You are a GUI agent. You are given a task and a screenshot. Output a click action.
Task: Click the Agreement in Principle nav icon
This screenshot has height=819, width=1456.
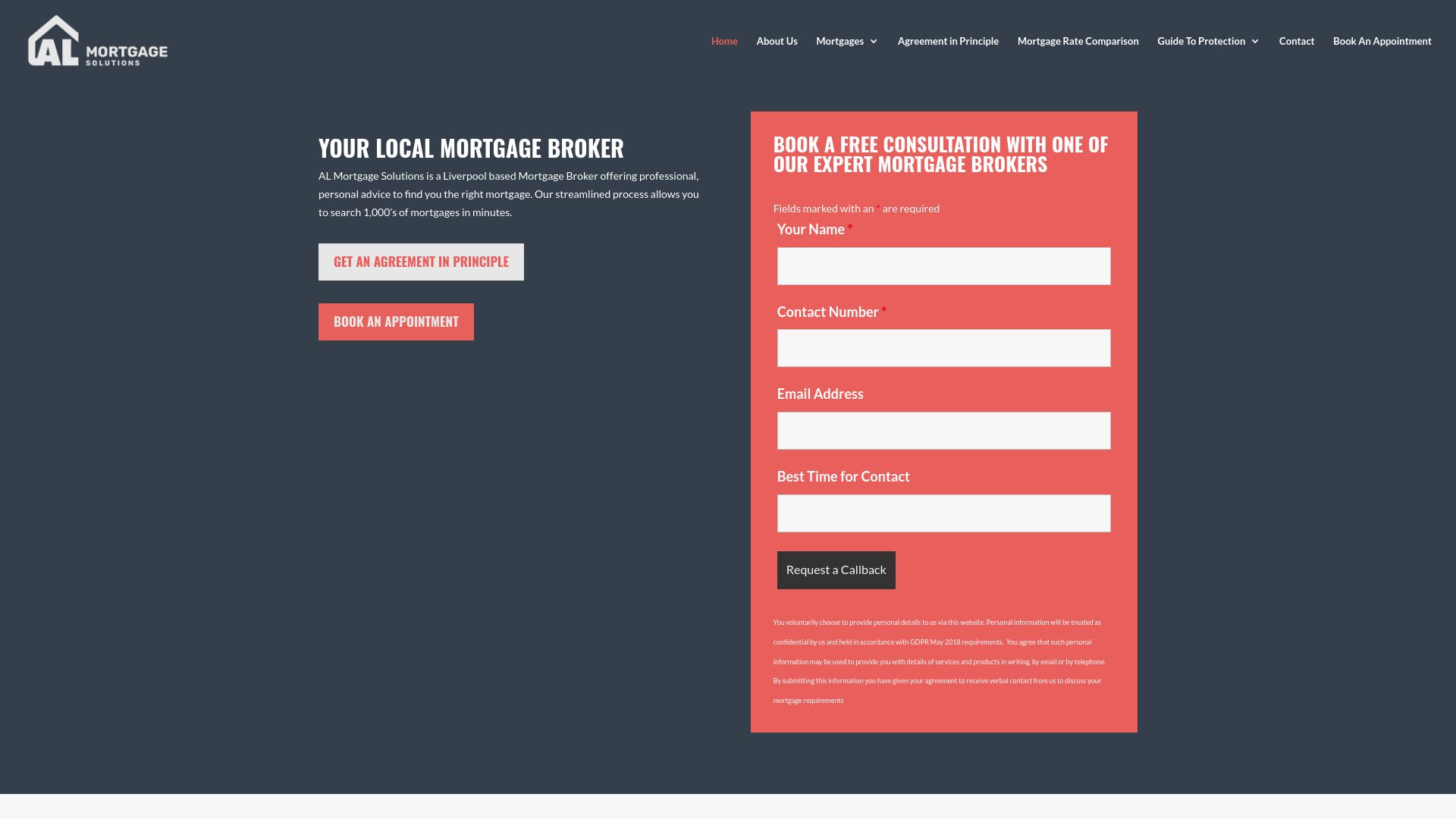[x=948, y=41]
